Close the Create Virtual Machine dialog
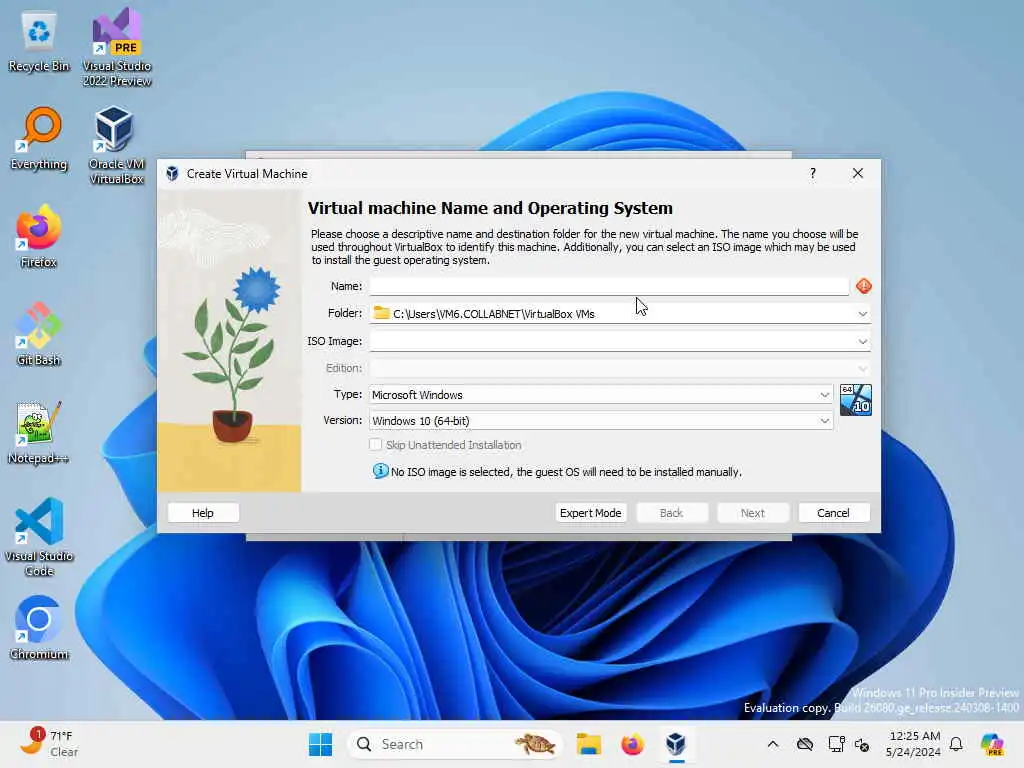The image size is (1024, 768). [857, 173]
